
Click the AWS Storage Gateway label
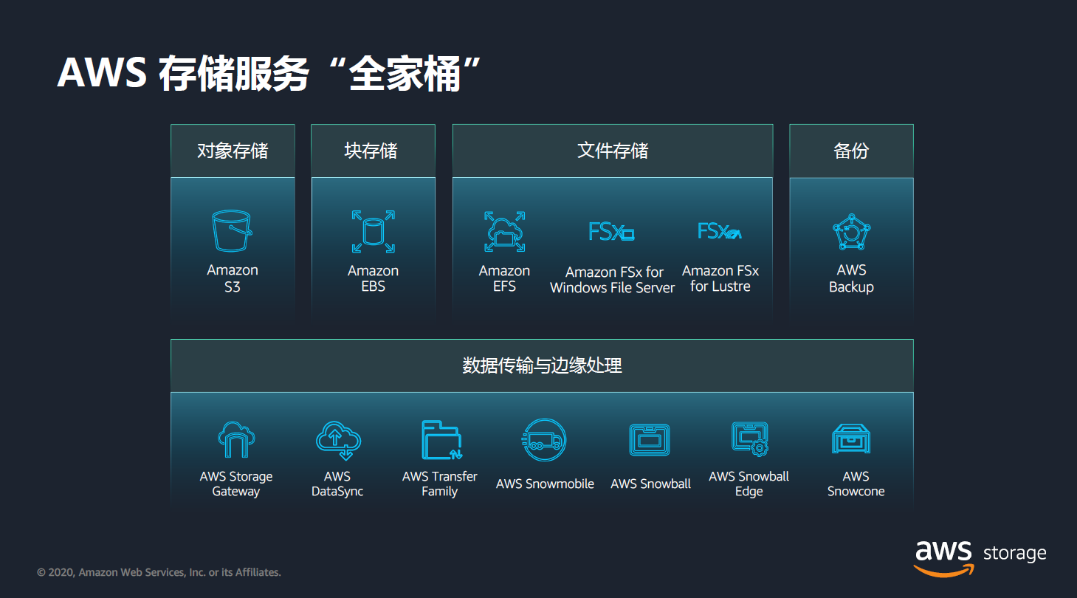pyautogui.click(x=236, y=483)
